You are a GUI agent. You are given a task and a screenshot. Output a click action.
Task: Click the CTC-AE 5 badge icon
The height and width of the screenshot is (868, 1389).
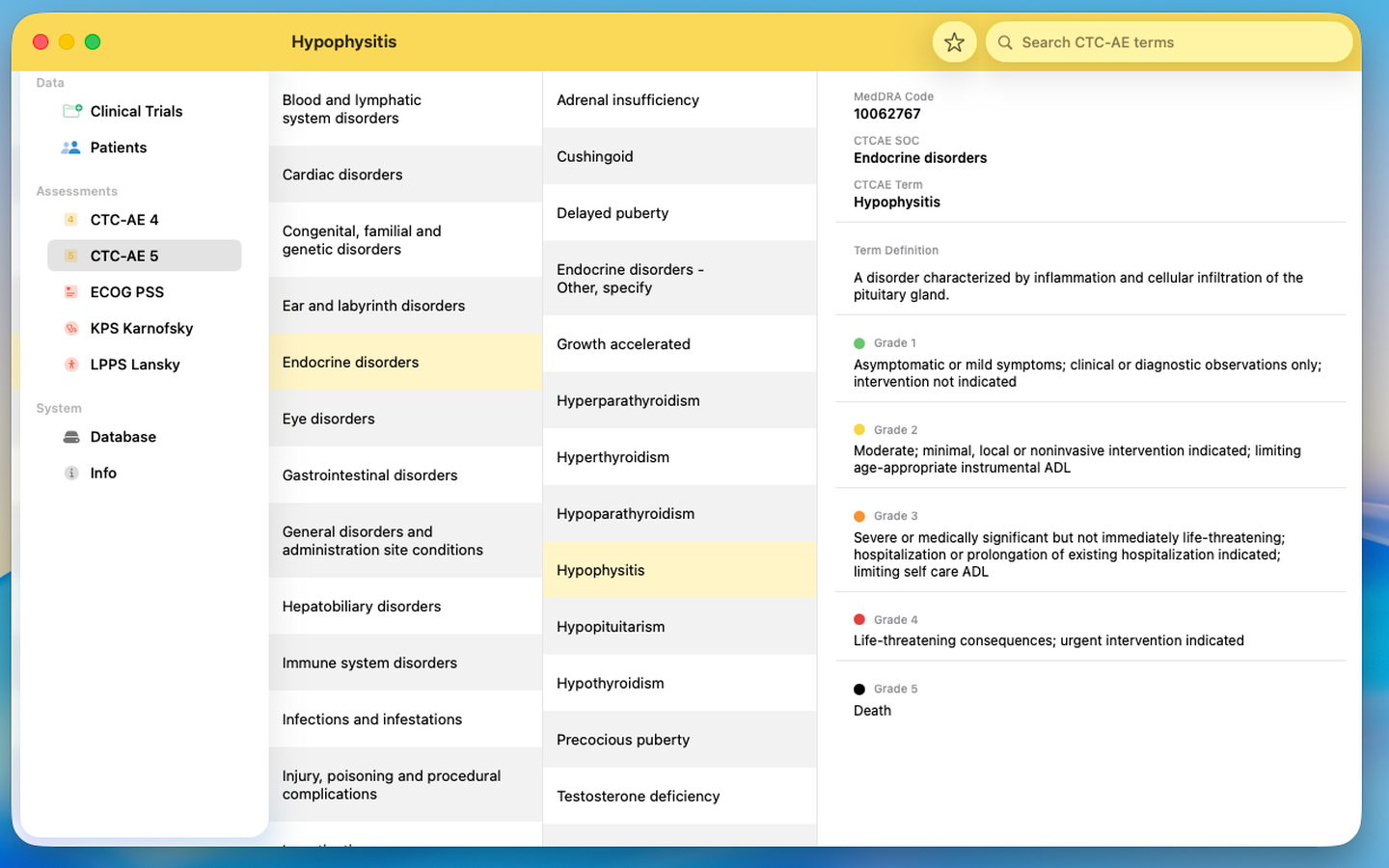click(x=70, y=256)
